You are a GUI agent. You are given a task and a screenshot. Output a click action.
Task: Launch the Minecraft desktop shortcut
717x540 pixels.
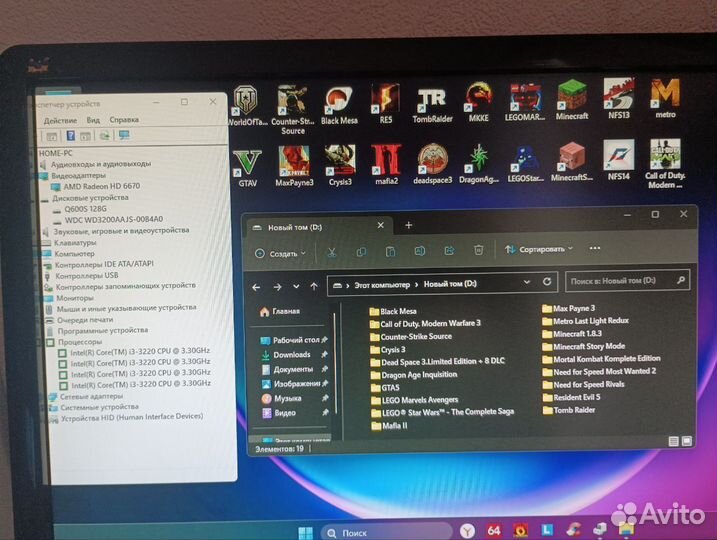(x=572, y=100)
